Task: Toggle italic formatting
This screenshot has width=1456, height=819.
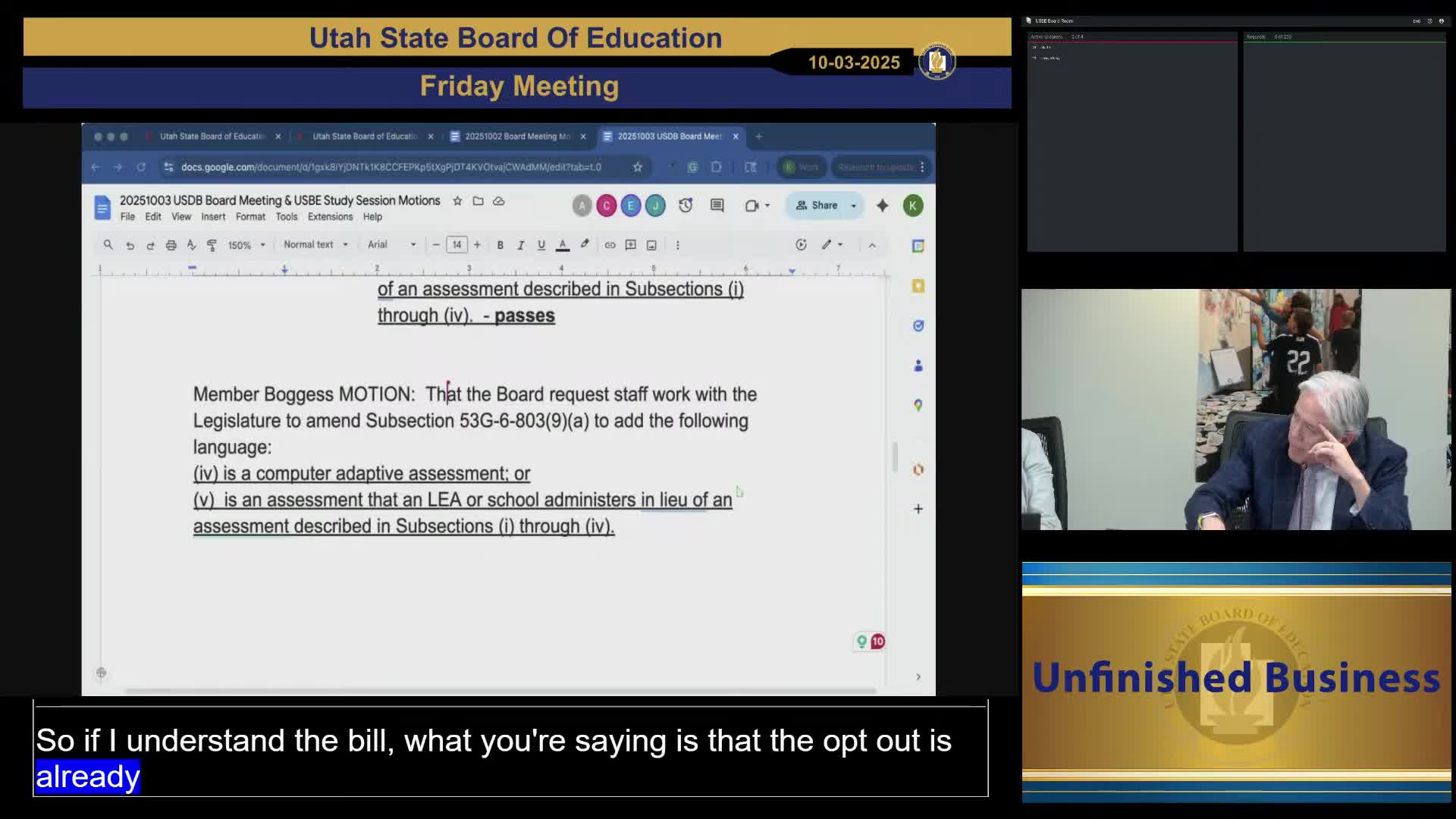Action: pos(520,245)
